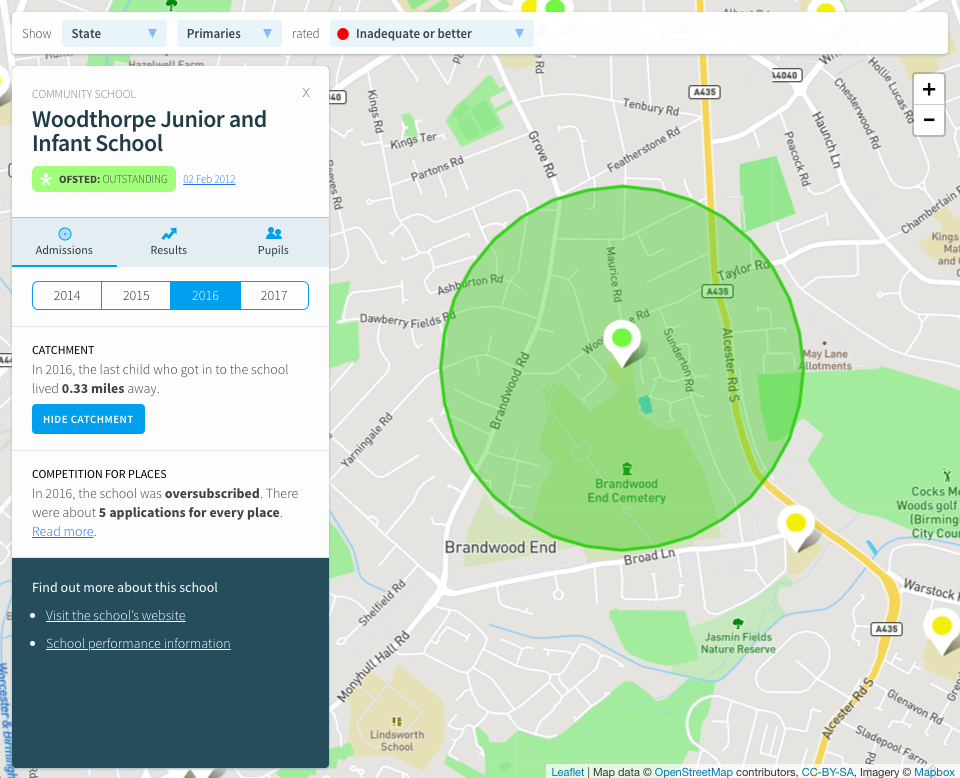The height and width of the screenshot is (778, 960).
Task: Select the 2017 admissions year
Action: (x=274, y=296)
